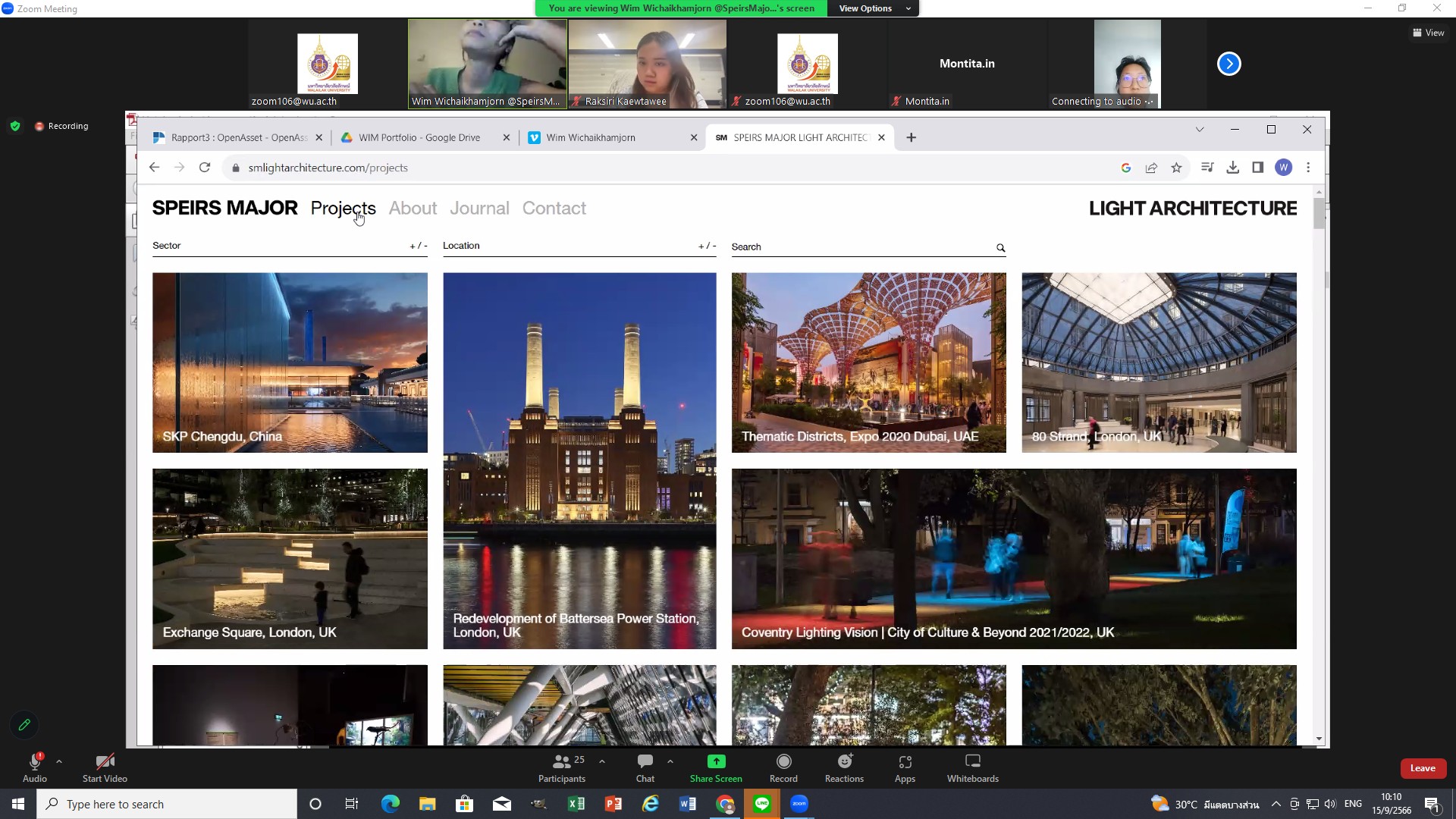
Task: Open the Participants list icon
Action: pos(562,762)
